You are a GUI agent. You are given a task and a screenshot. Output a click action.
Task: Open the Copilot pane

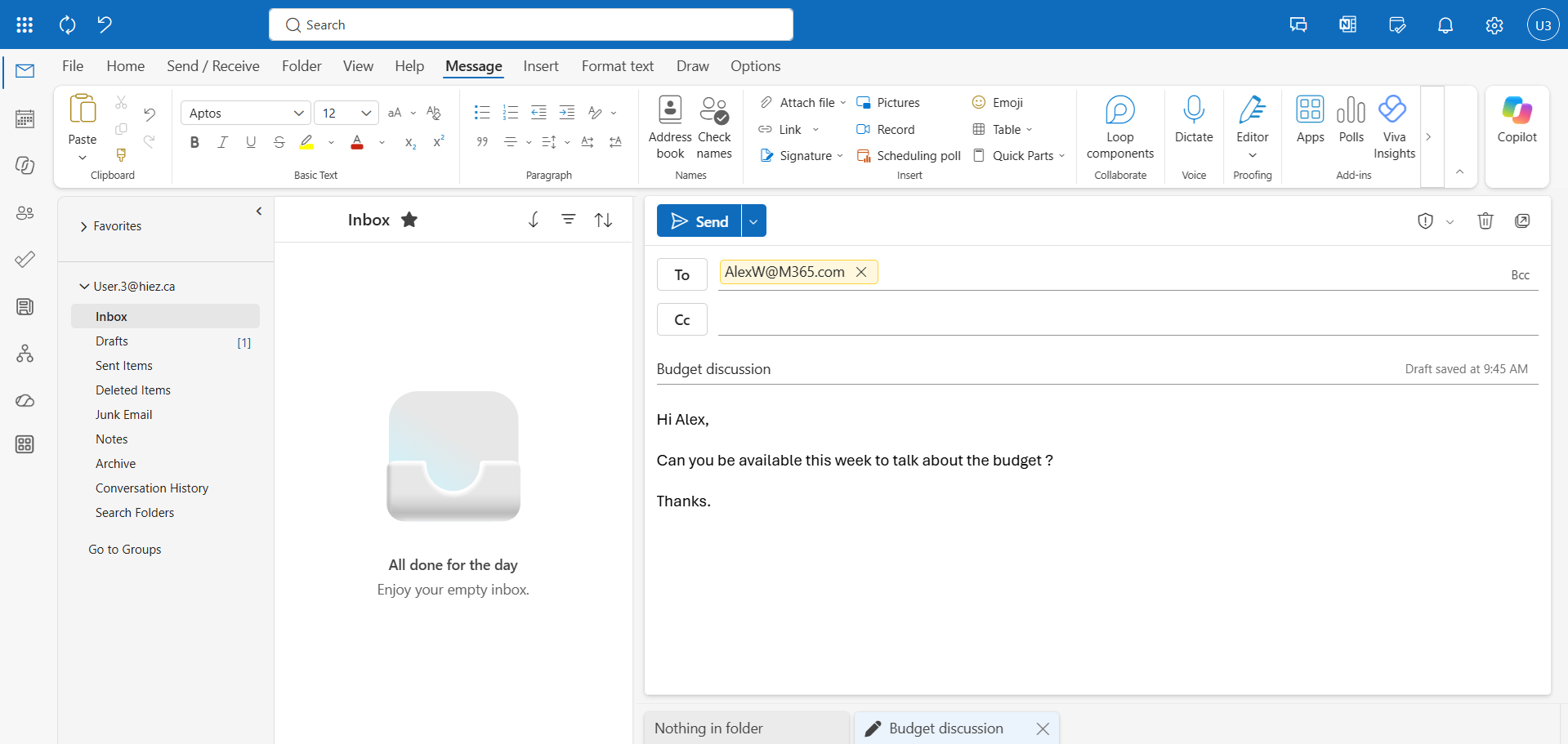click(1517, 120)
